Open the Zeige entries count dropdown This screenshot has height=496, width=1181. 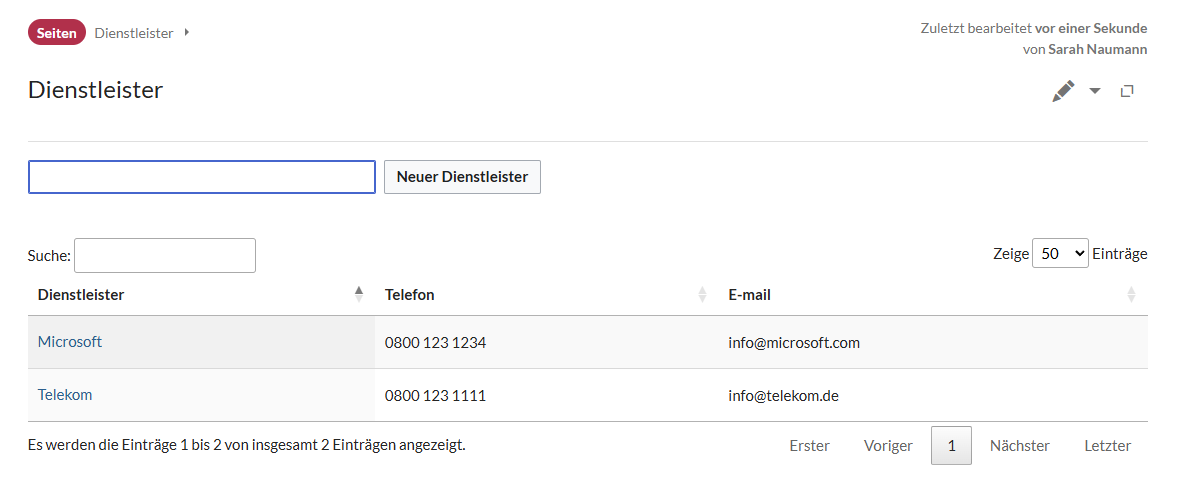(x=1060, y=254)
